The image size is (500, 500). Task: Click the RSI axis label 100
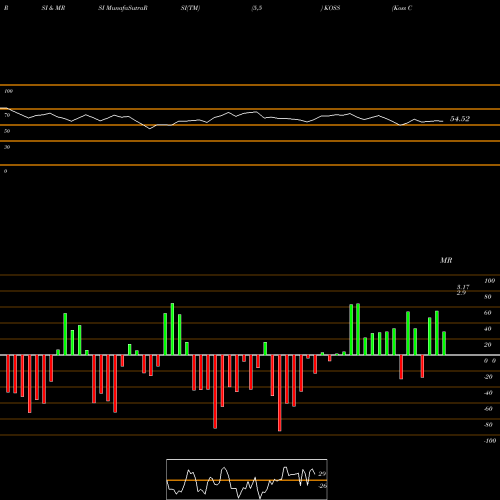8,91
